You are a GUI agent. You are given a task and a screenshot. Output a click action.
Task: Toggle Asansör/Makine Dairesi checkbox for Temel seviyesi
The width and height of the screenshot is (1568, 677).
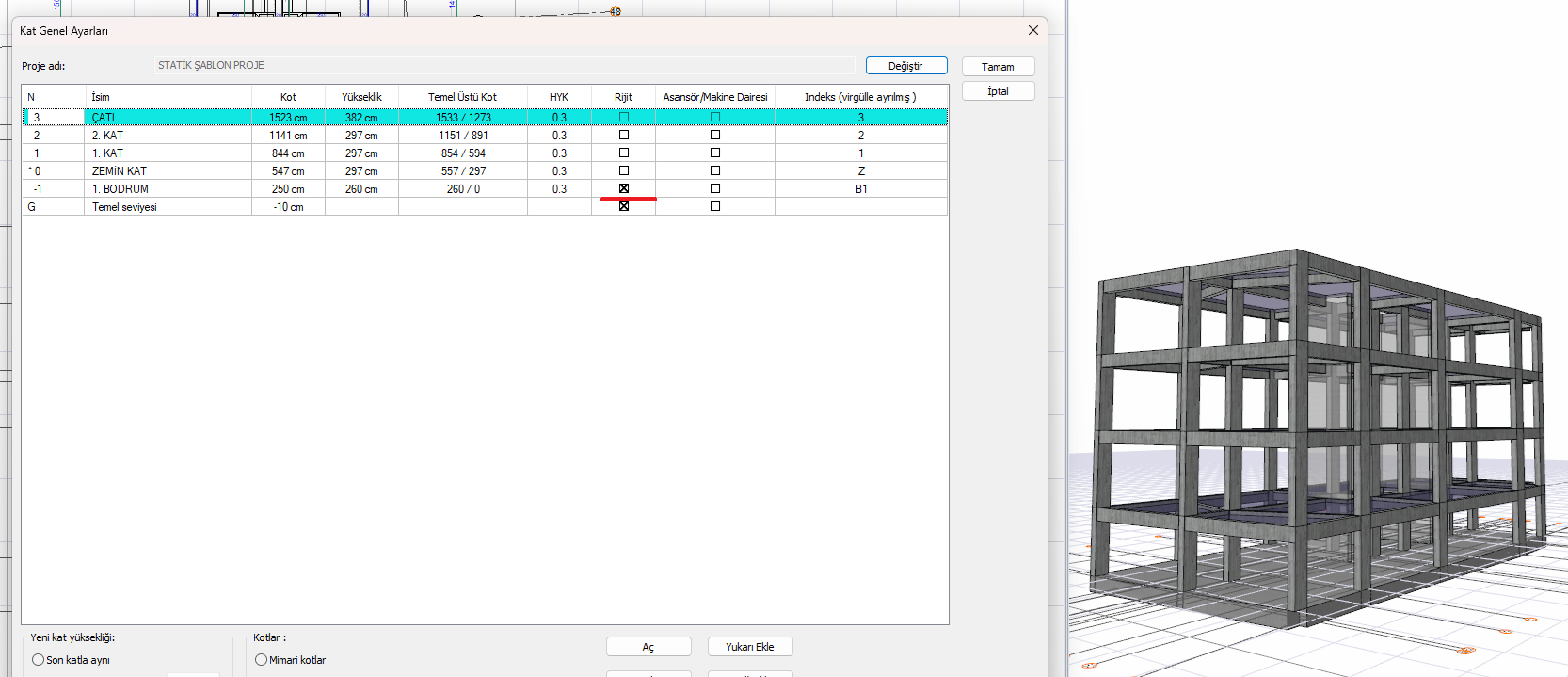(715, 206)
